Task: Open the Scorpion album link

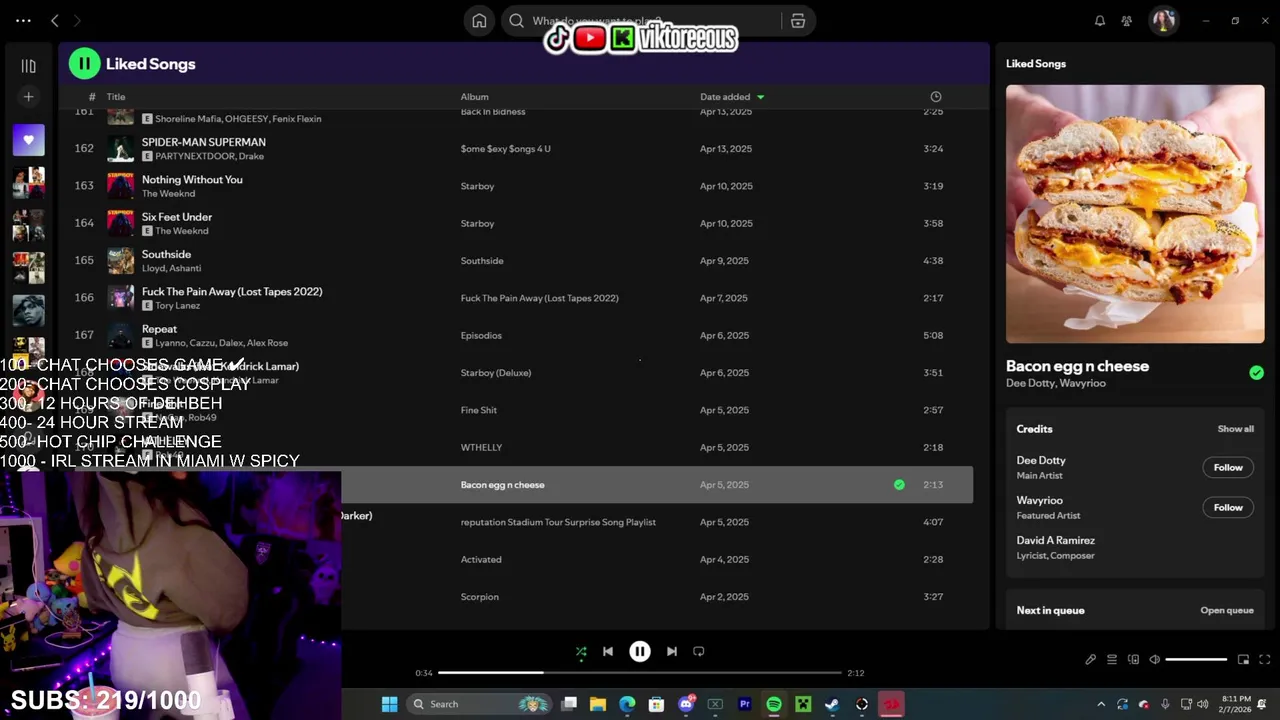Action: click(x=479, y=597)
